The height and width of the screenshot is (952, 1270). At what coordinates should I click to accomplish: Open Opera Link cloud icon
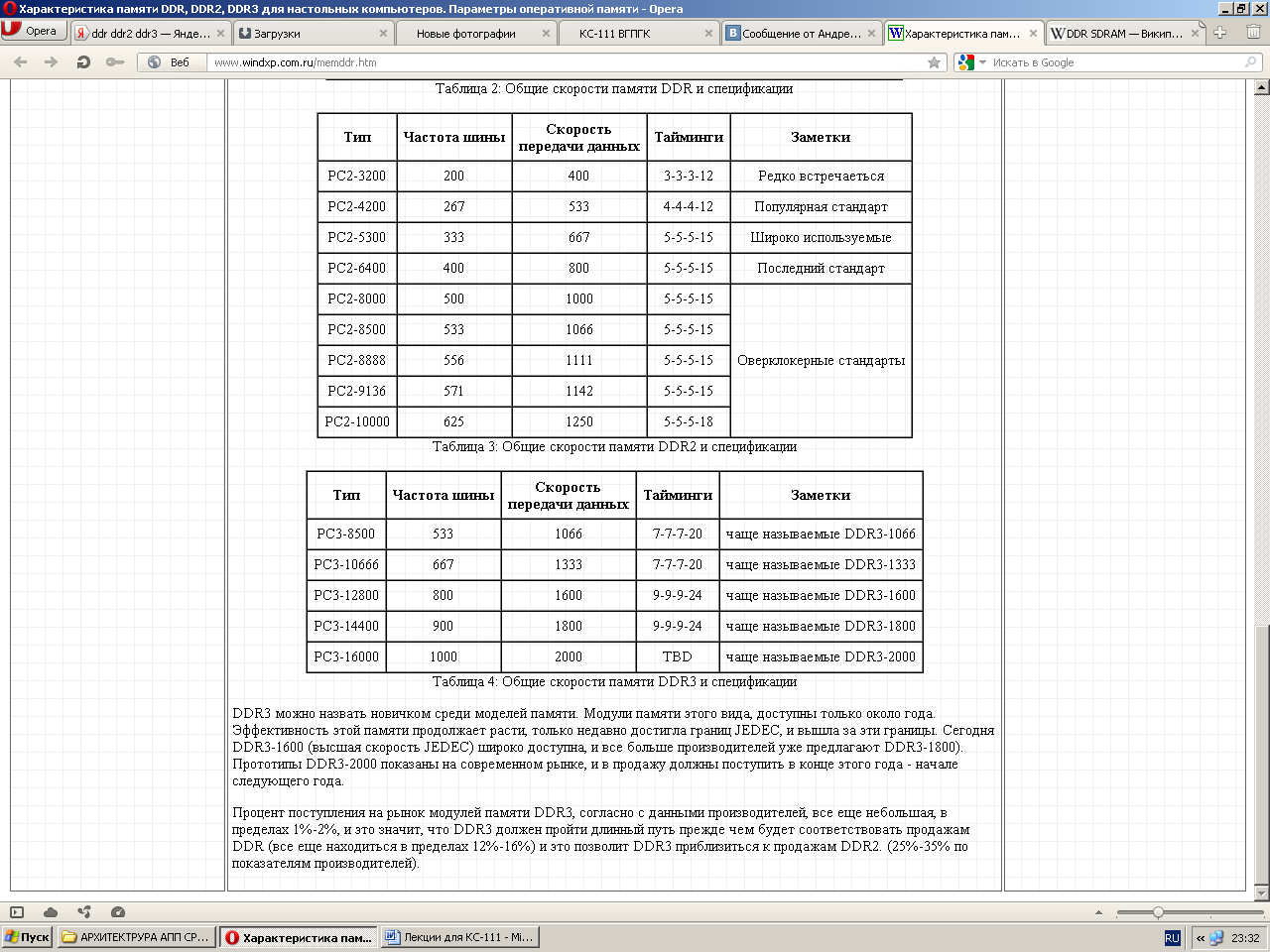(x=51, y=912)
